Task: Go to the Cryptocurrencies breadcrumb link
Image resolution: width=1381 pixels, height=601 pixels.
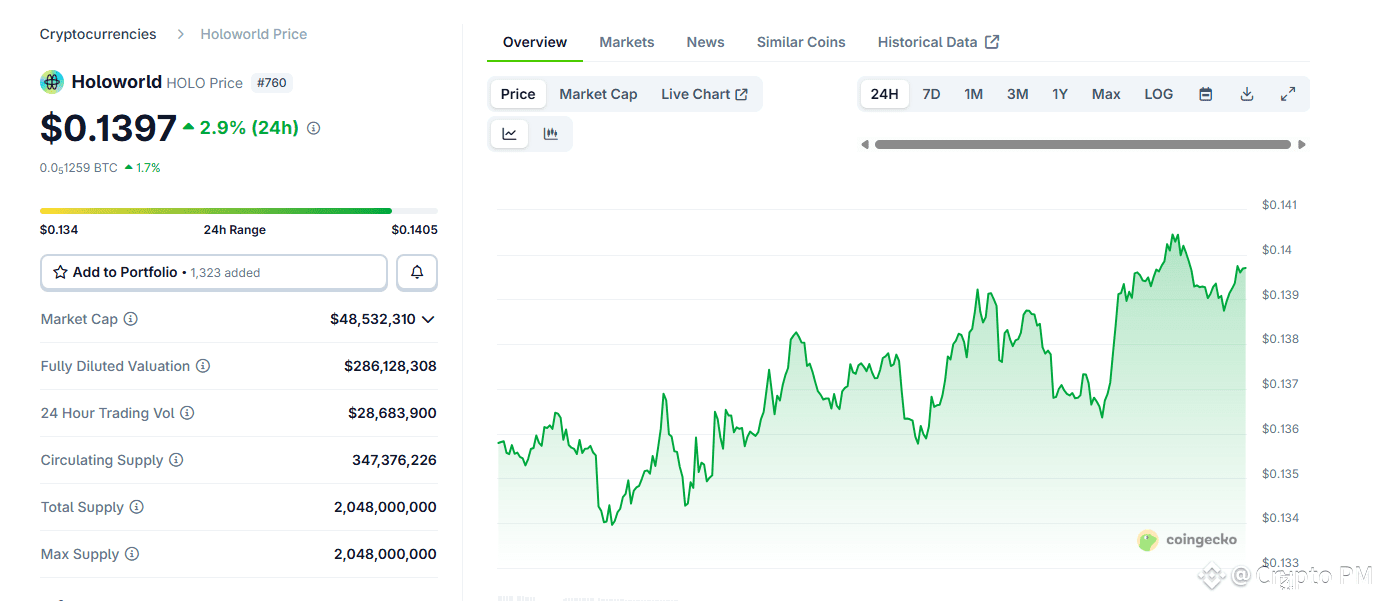Action: tap(98, 34)
